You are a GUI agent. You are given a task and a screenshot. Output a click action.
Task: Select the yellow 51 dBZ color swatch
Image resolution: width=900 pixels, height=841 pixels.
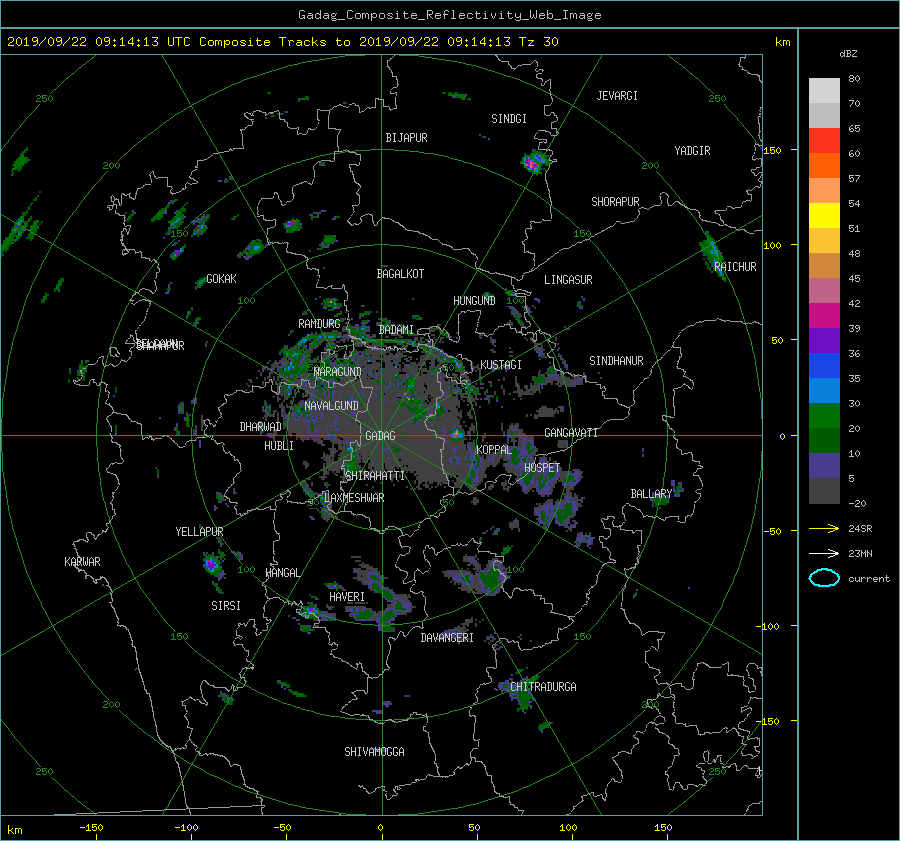824,215
